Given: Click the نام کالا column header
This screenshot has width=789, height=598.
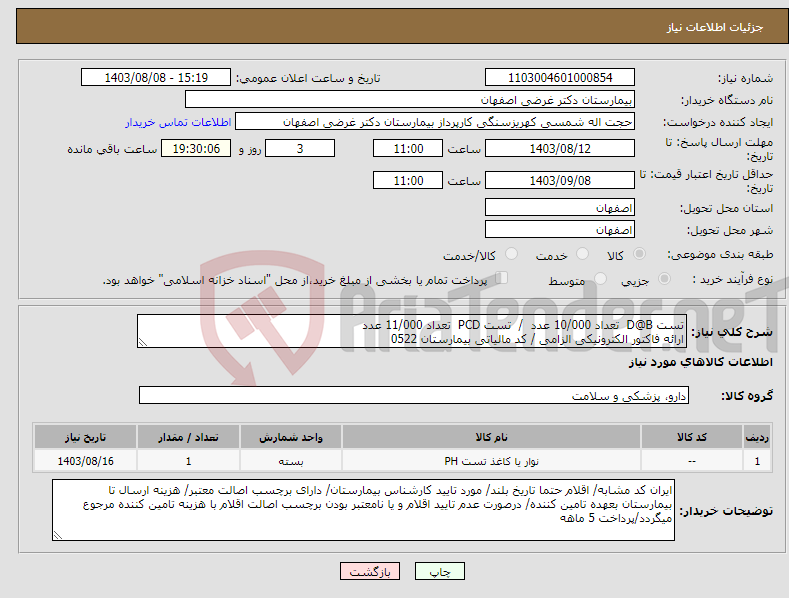Looking at the screenshot, I should (x=491, y=437).
